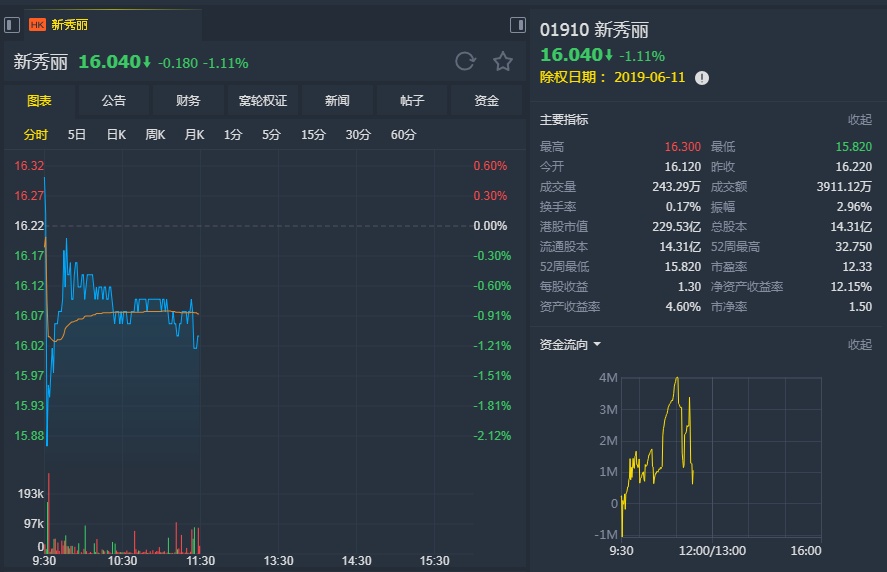887x572 pixels.
Task: Click the 市净率 value 1.50
Action: [860, 307]
